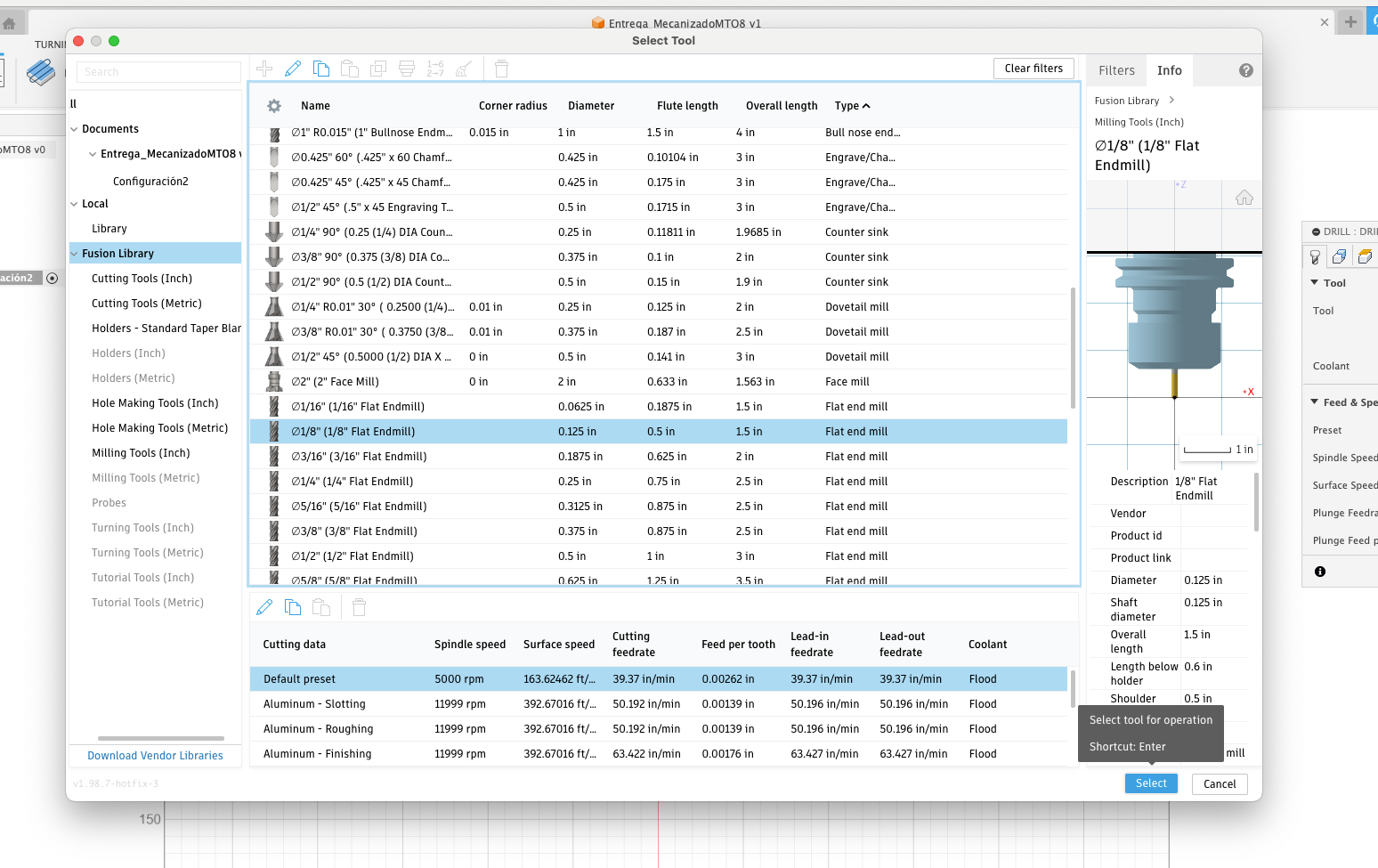Open Tool tab icon in DRILL panel
This screenshot has width=1378, height=868.
coord(1315,256)
